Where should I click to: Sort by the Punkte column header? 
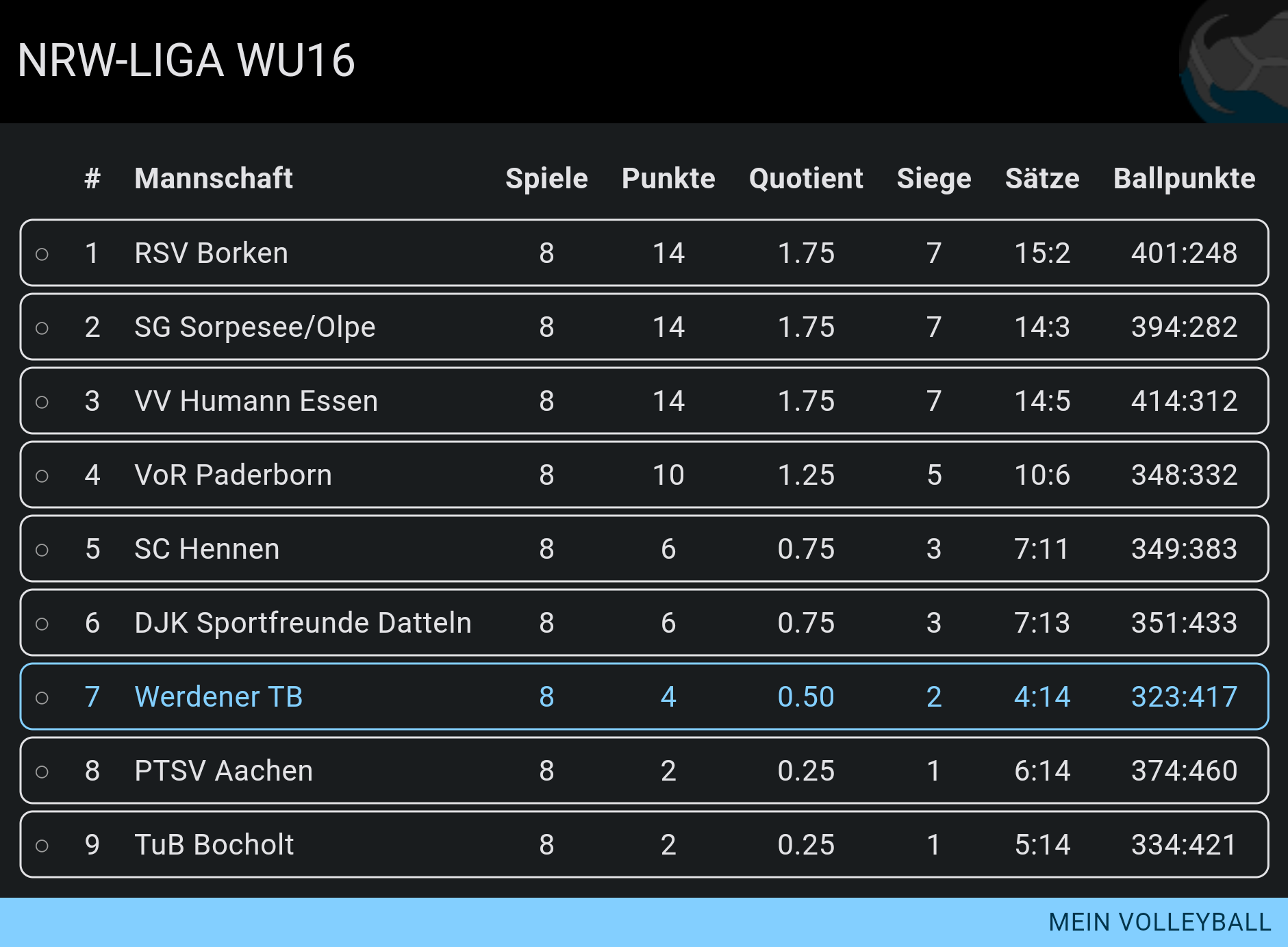pos(668,178)
